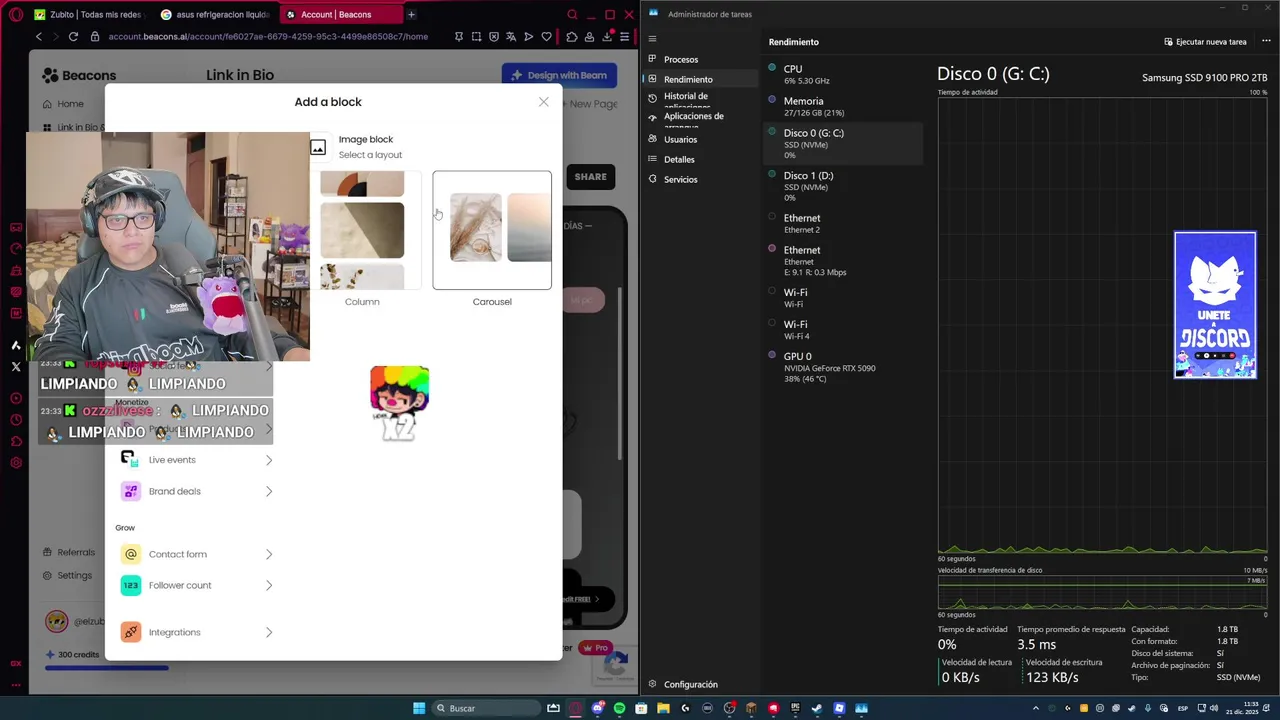
Task: Click browser back arrow
Action: [x=39, y=37]
